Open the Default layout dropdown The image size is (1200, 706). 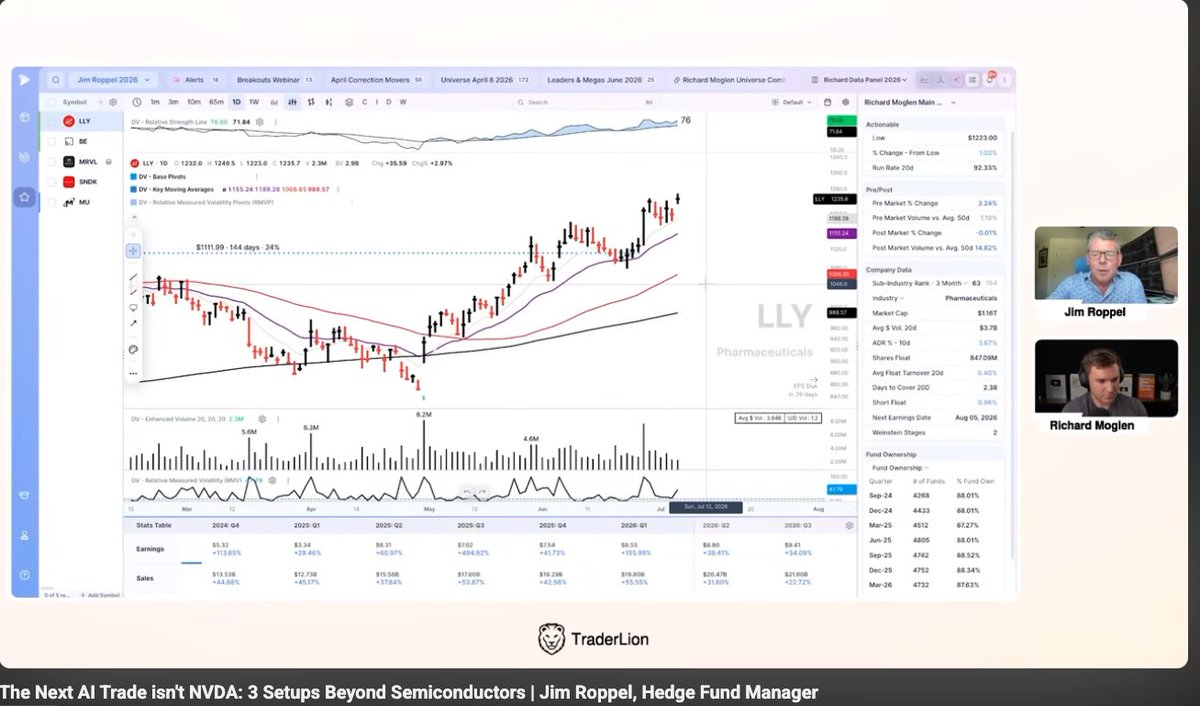pyautogui.click(x=794, y=102)
